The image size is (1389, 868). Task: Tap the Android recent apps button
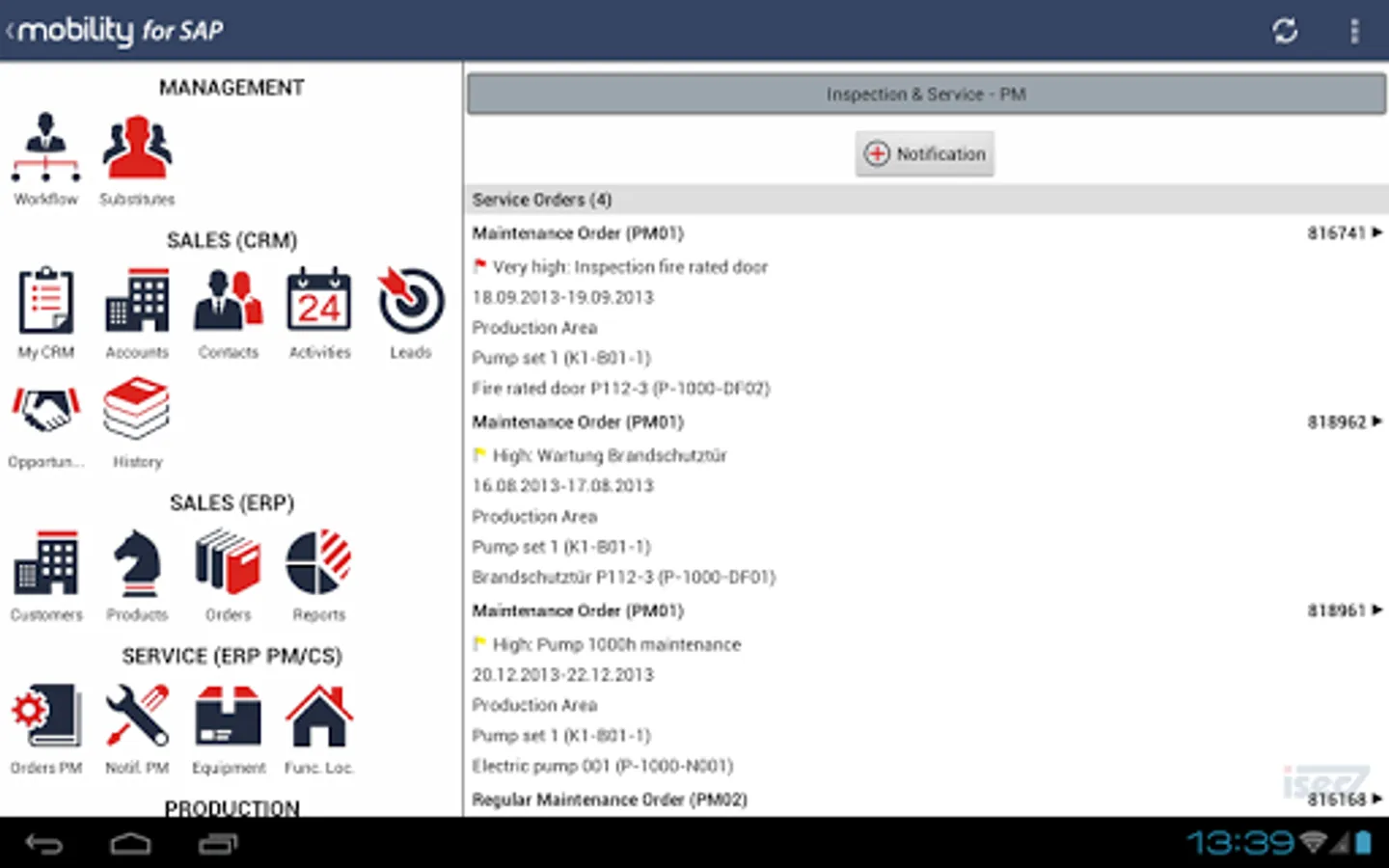coord(218,844)
